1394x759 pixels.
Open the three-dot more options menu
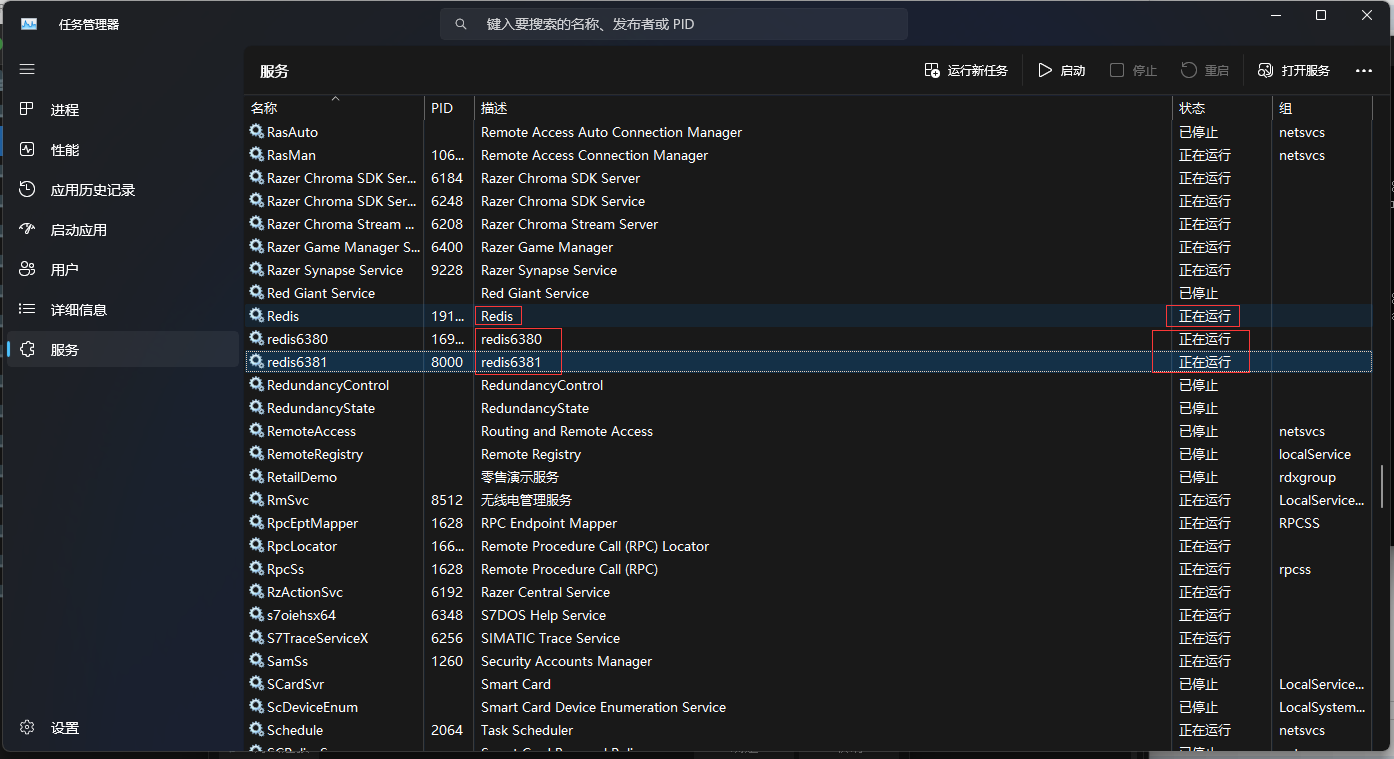click(x=1363, y=70)
